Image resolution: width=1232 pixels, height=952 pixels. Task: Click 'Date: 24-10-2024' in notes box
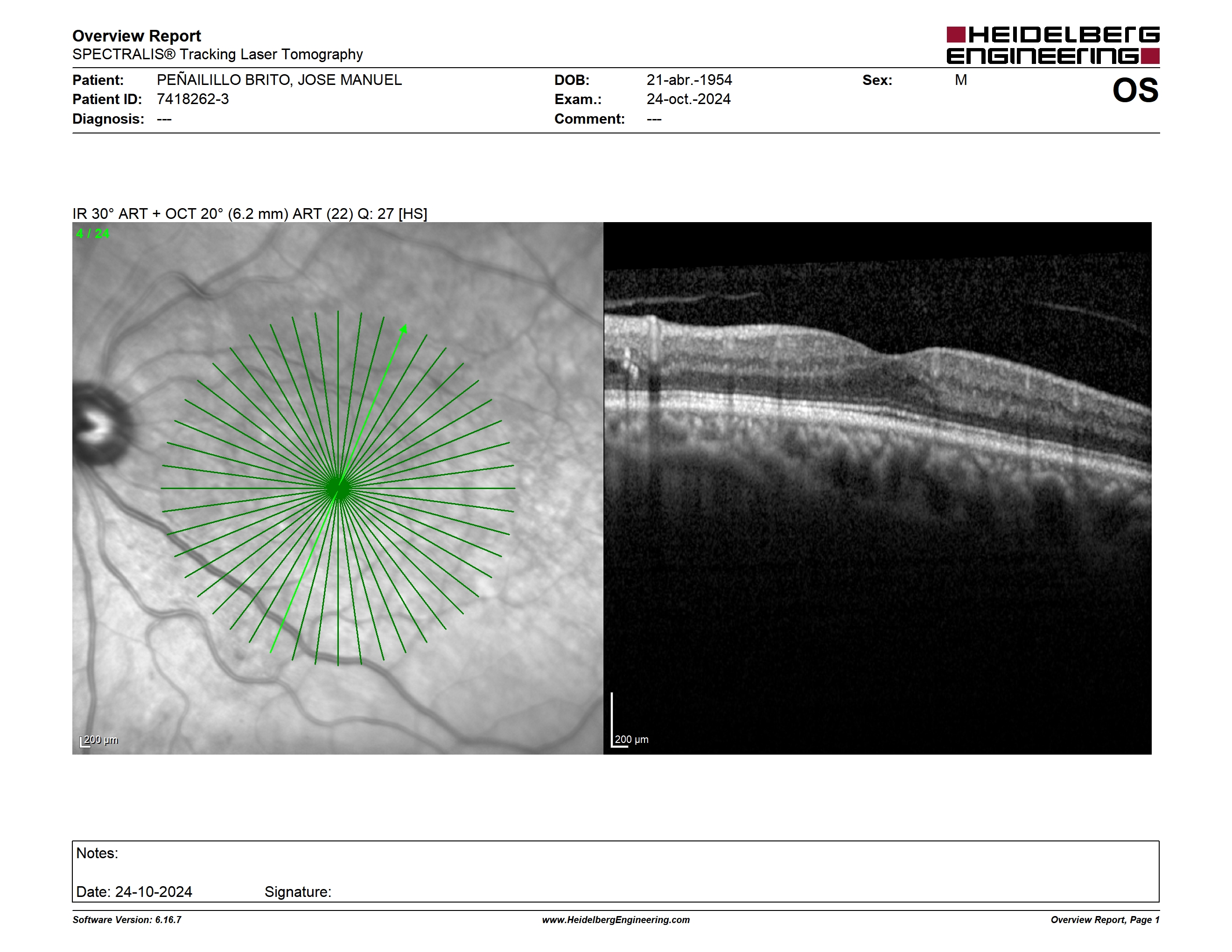coord(134,892)
